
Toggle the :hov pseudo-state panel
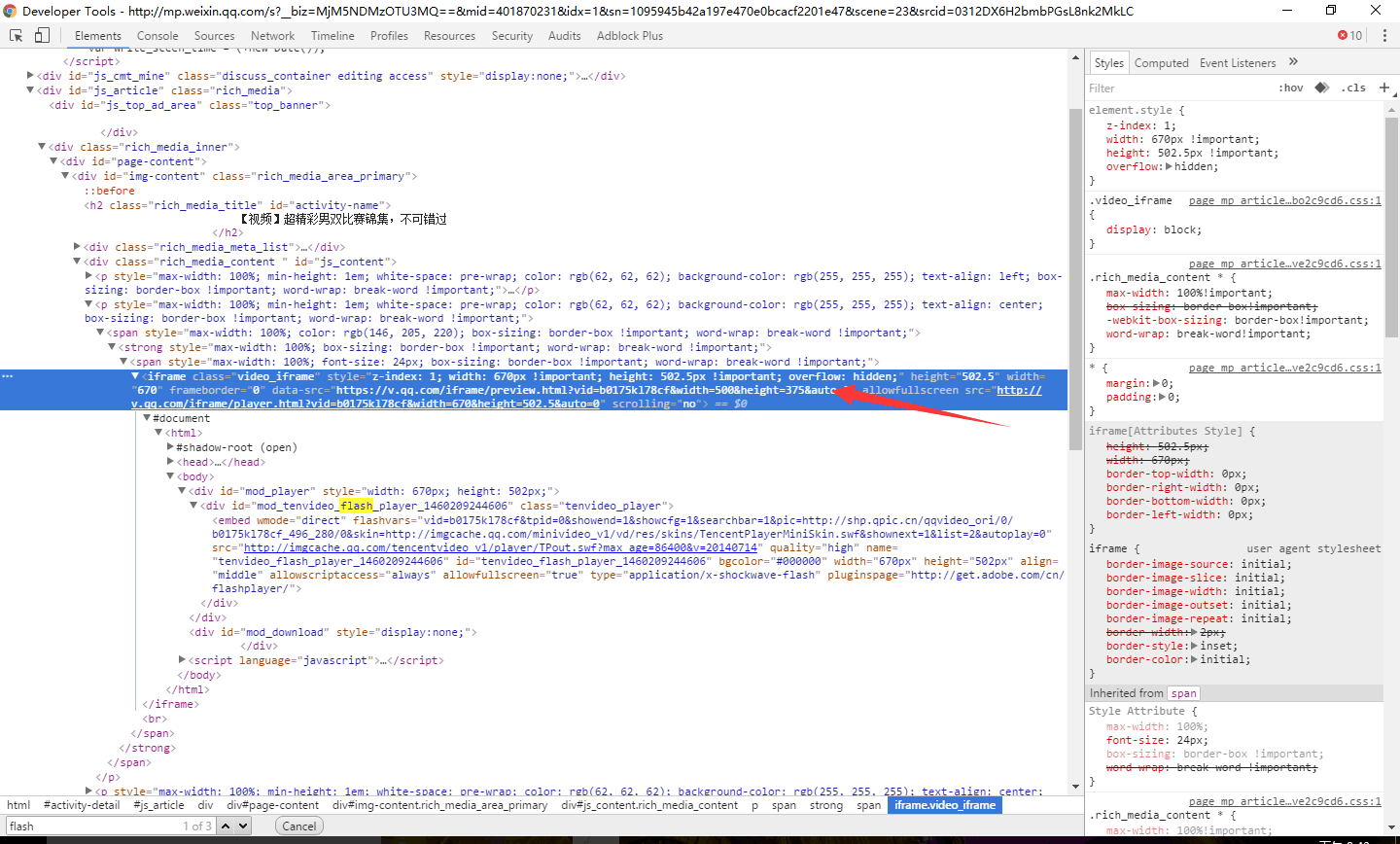pyautogui.click(x=1291, y=88)
